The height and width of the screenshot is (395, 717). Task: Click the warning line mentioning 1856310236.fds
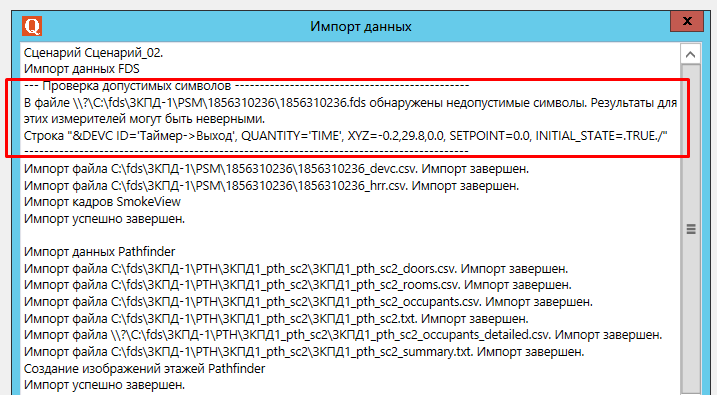tap(350, 102)
